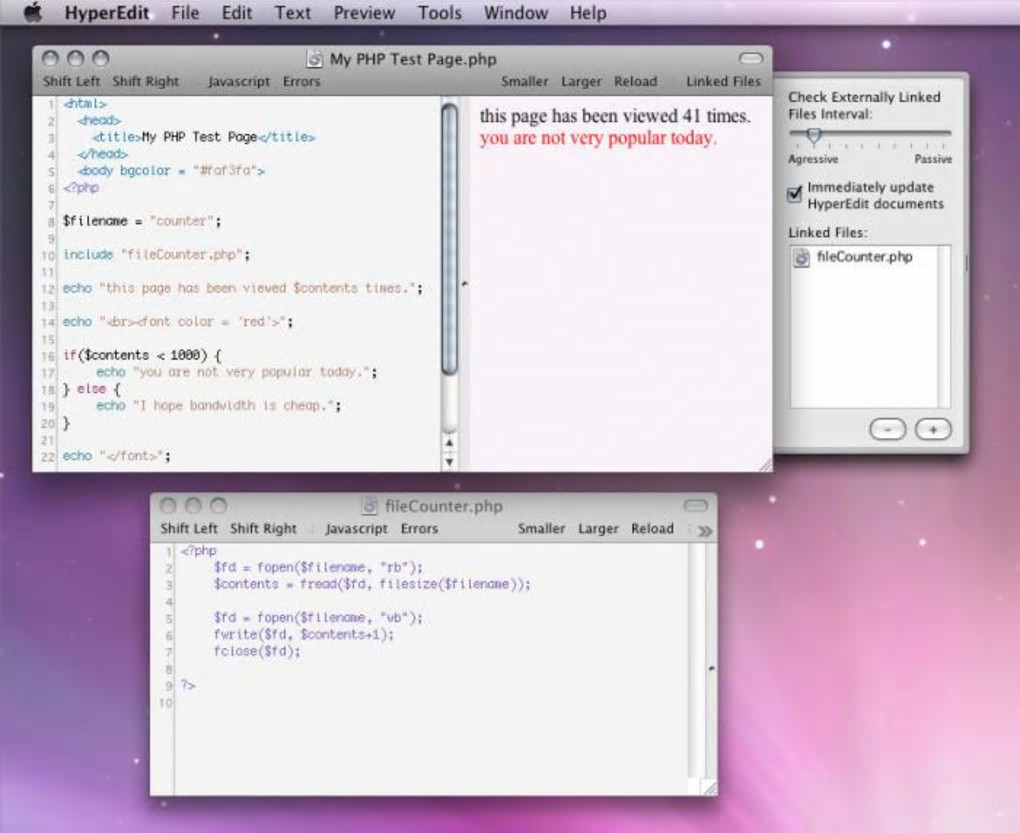
Task: Click document icon in My PHP Test Page title bar
Action: tap(315, 59)
